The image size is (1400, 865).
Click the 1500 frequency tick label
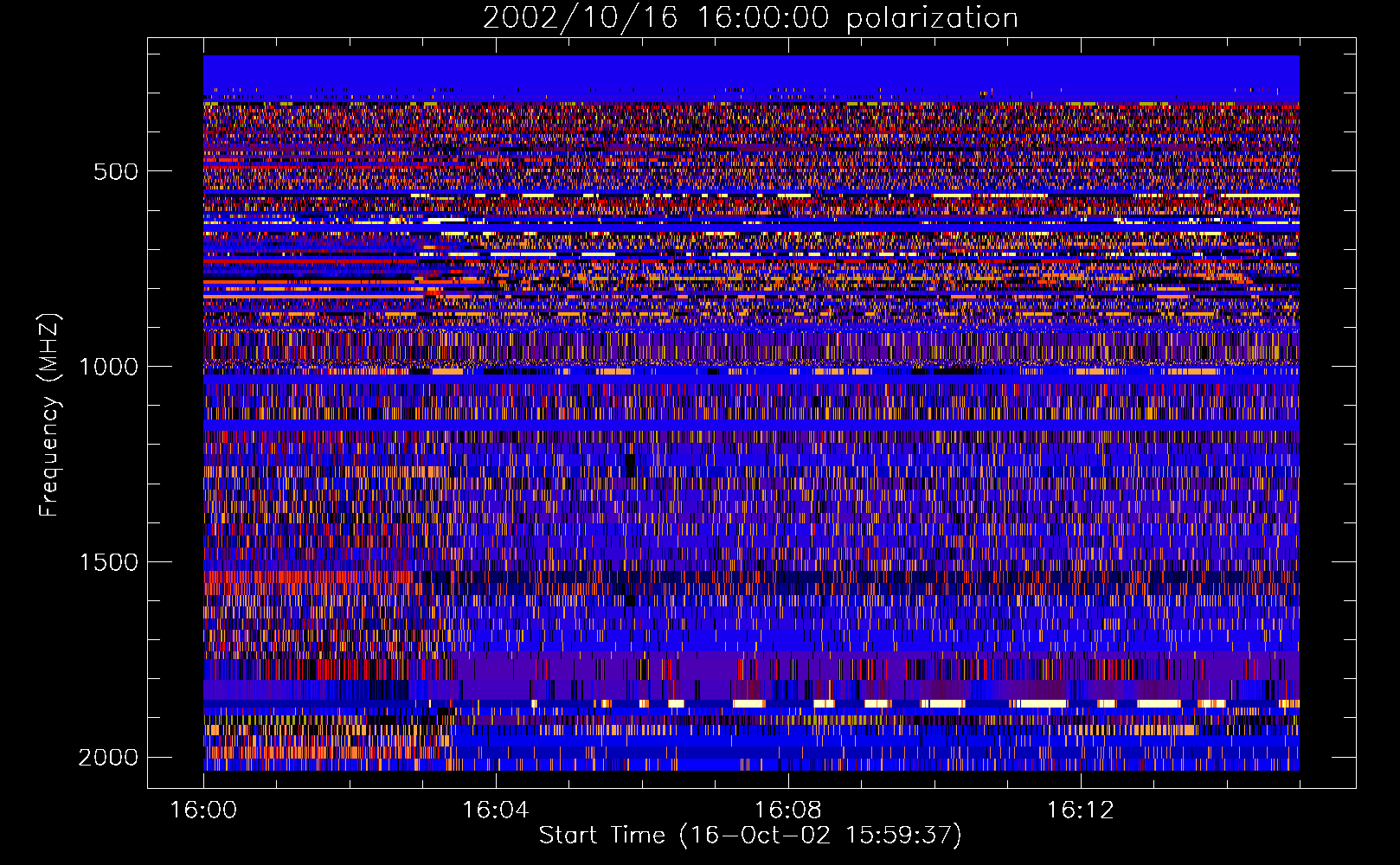pyautogui.click(x=108, y=562)
